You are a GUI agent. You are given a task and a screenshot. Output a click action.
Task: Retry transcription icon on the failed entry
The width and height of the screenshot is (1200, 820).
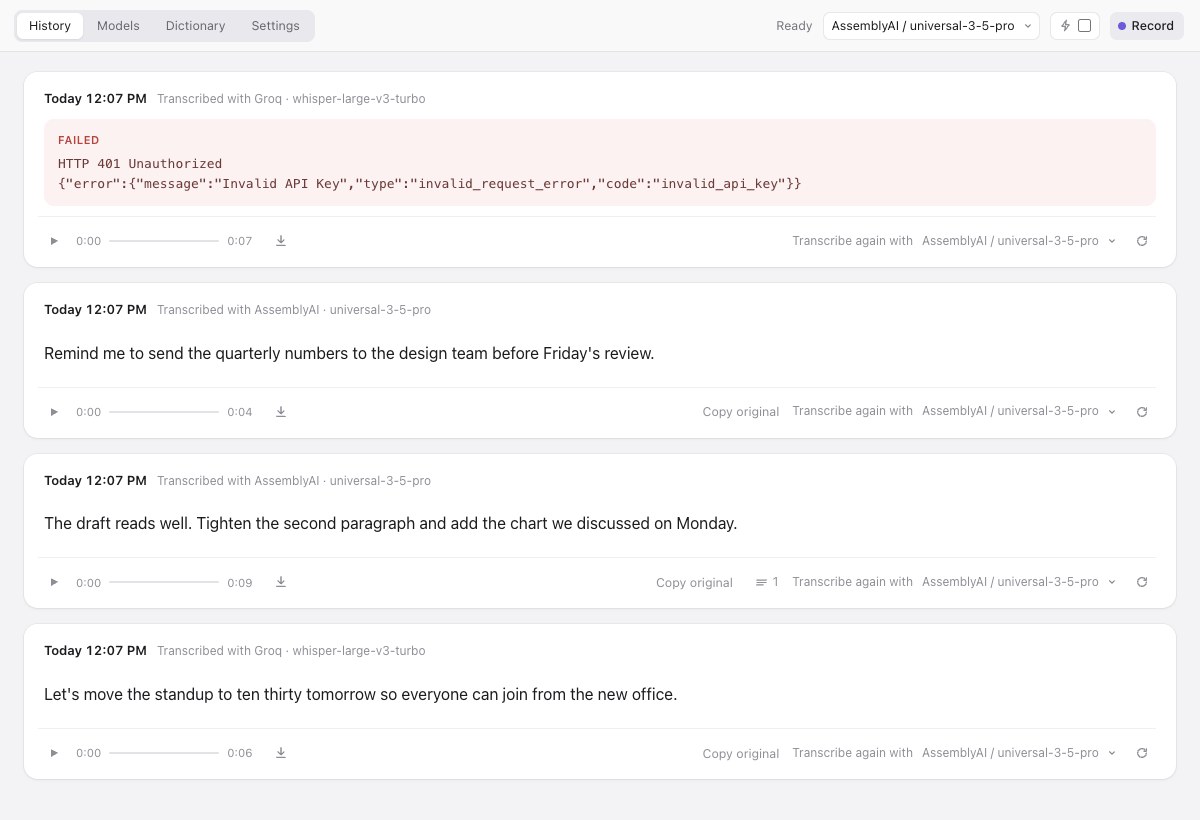tap(1142, 241)
